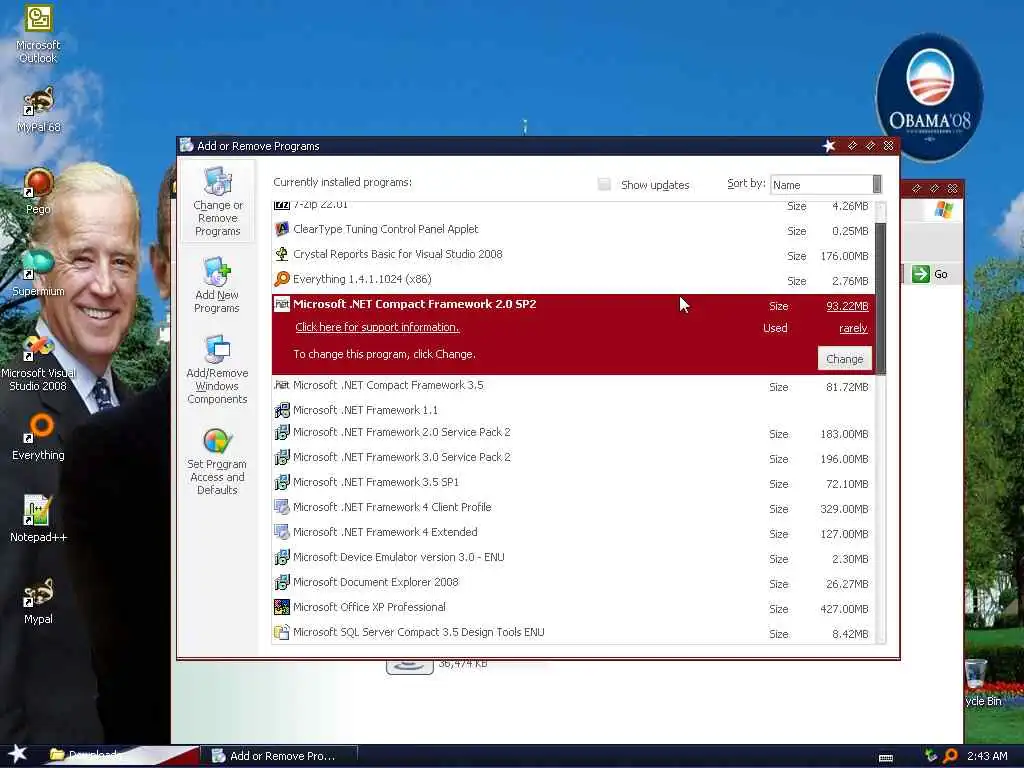Toggle the Show updates checkbox

pyautogui.click(x=604, y=185)
